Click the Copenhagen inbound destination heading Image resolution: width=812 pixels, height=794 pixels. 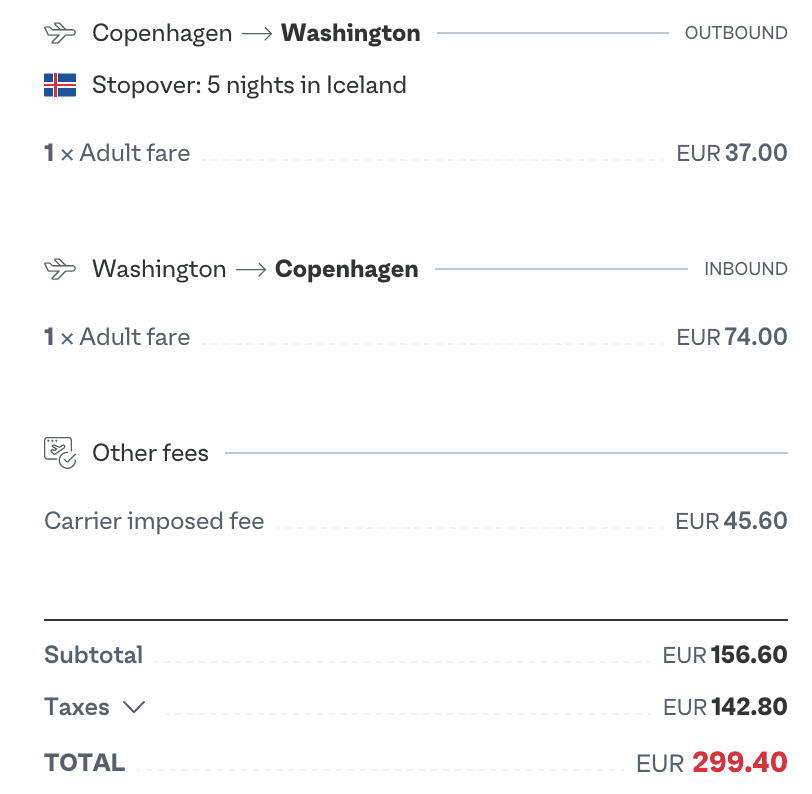(346, 269)
